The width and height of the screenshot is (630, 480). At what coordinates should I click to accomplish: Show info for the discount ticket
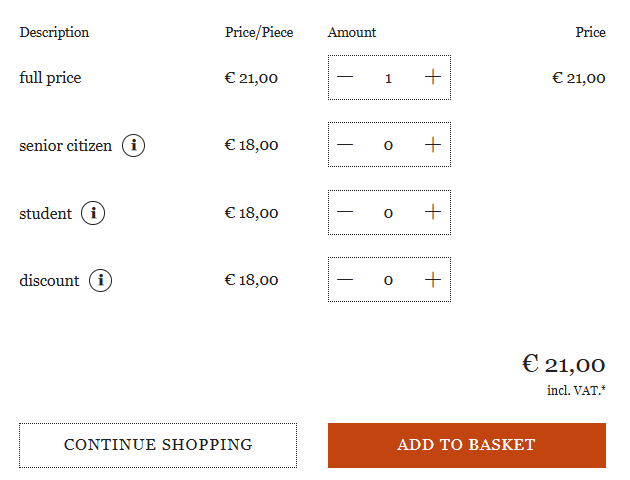point(100,281)
